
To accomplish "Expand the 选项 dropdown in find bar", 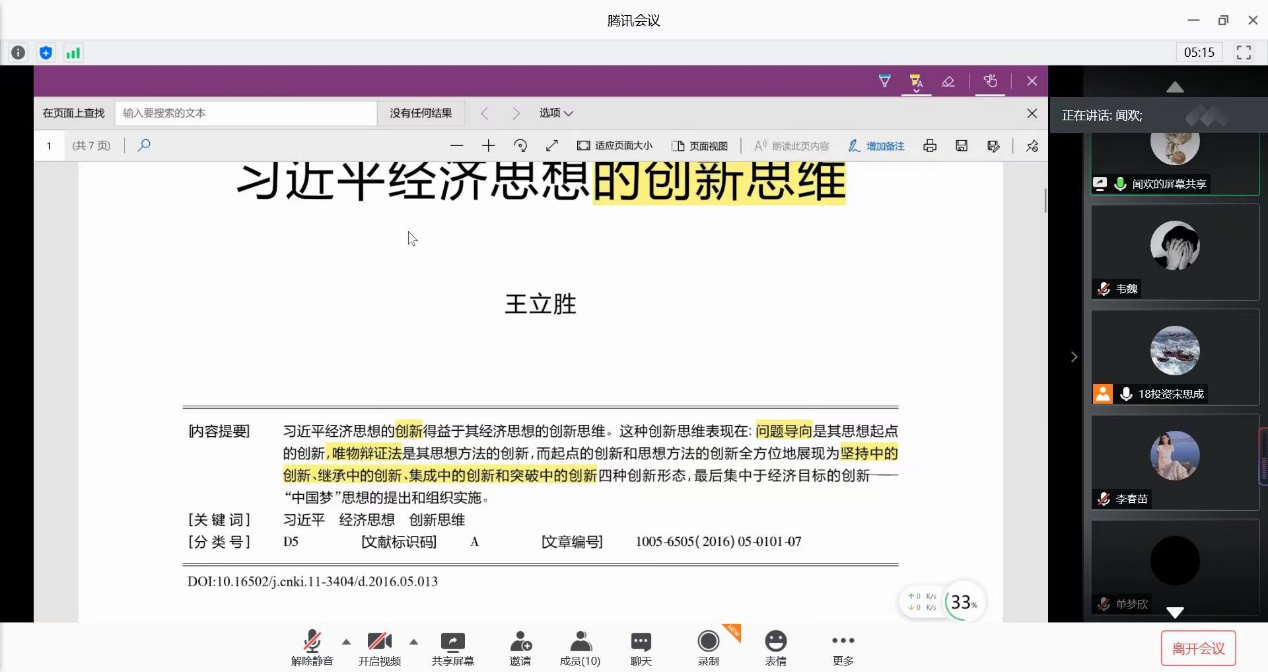I will 556,113.
